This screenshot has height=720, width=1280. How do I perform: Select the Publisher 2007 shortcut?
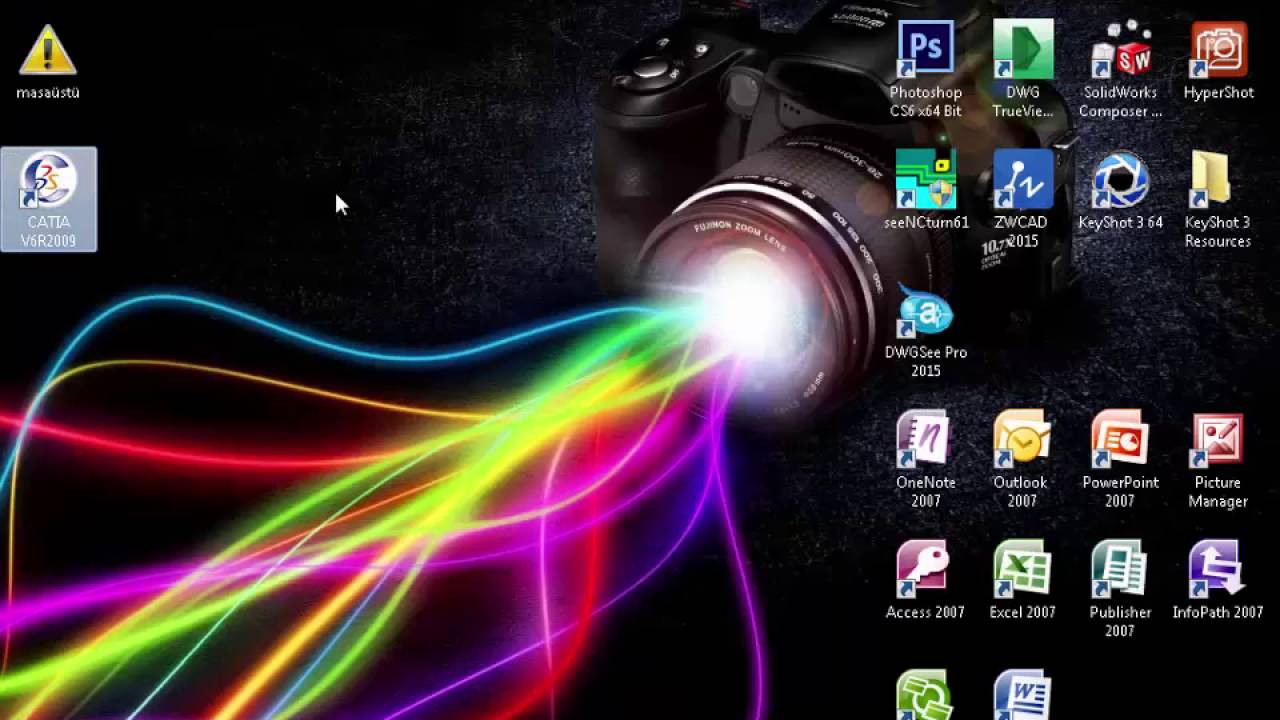pyautogui.click(x=1120, y=589)
